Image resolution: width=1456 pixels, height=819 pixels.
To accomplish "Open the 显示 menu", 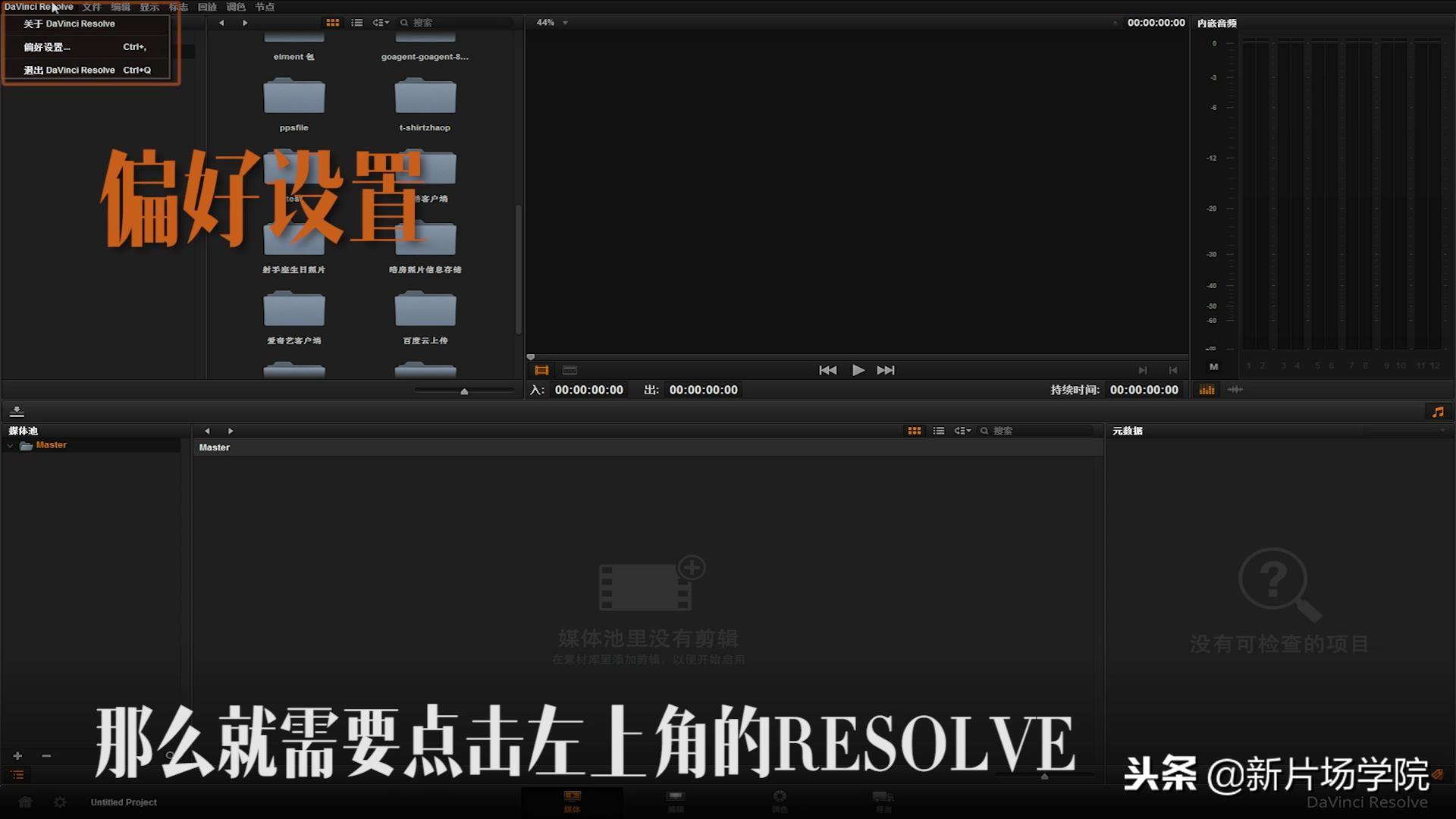I will click(x=149, y=7).
